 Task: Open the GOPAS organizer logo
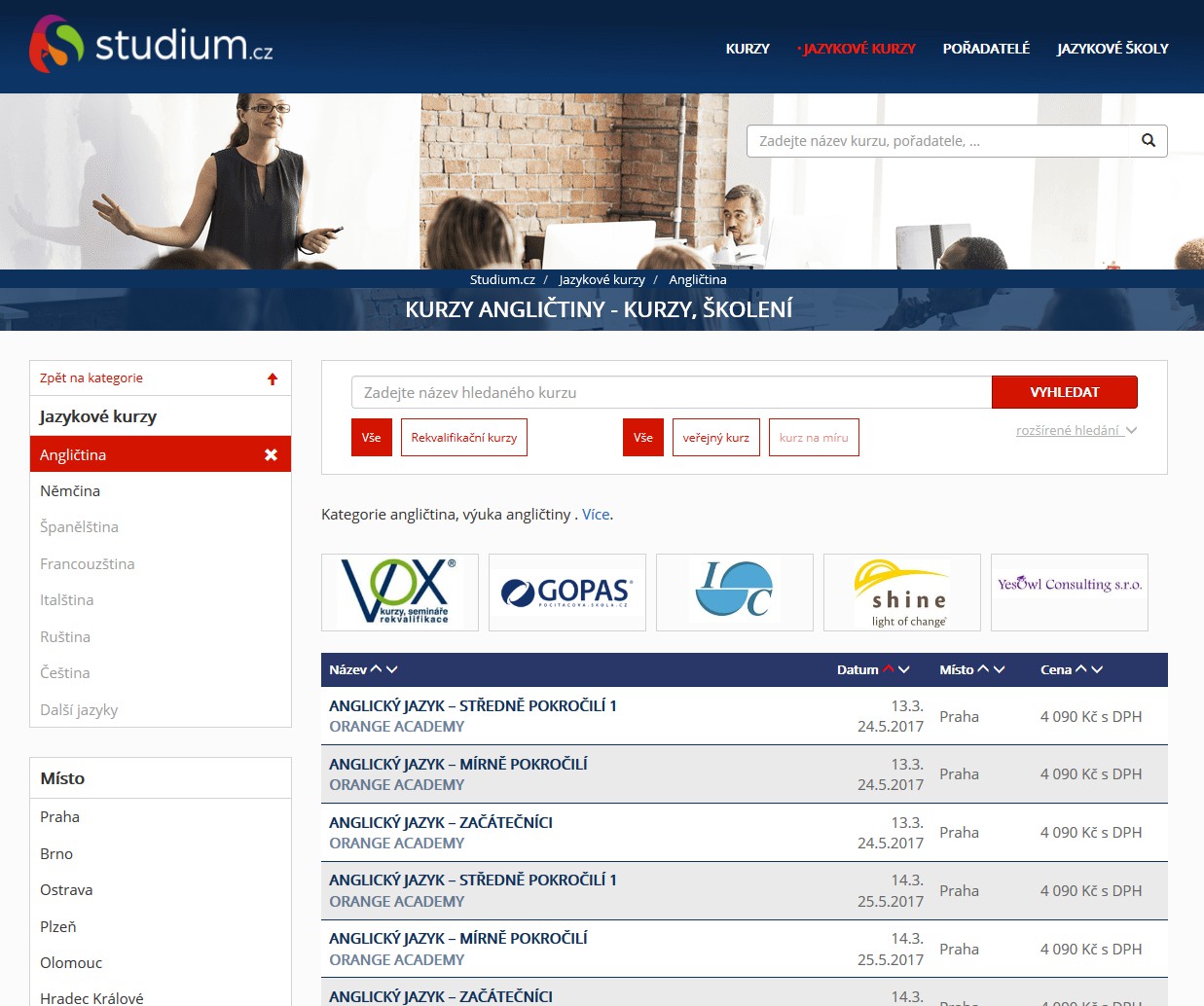tap(567, 593)
